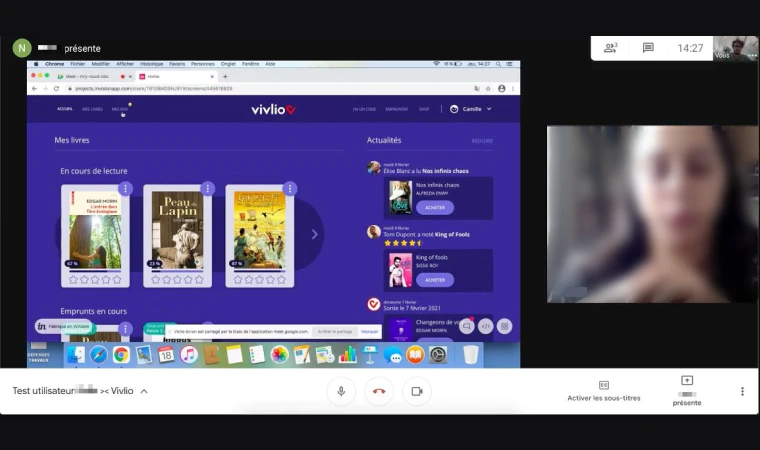Expand the meeting details chevron
760x450 pixels.
[144, 391]
